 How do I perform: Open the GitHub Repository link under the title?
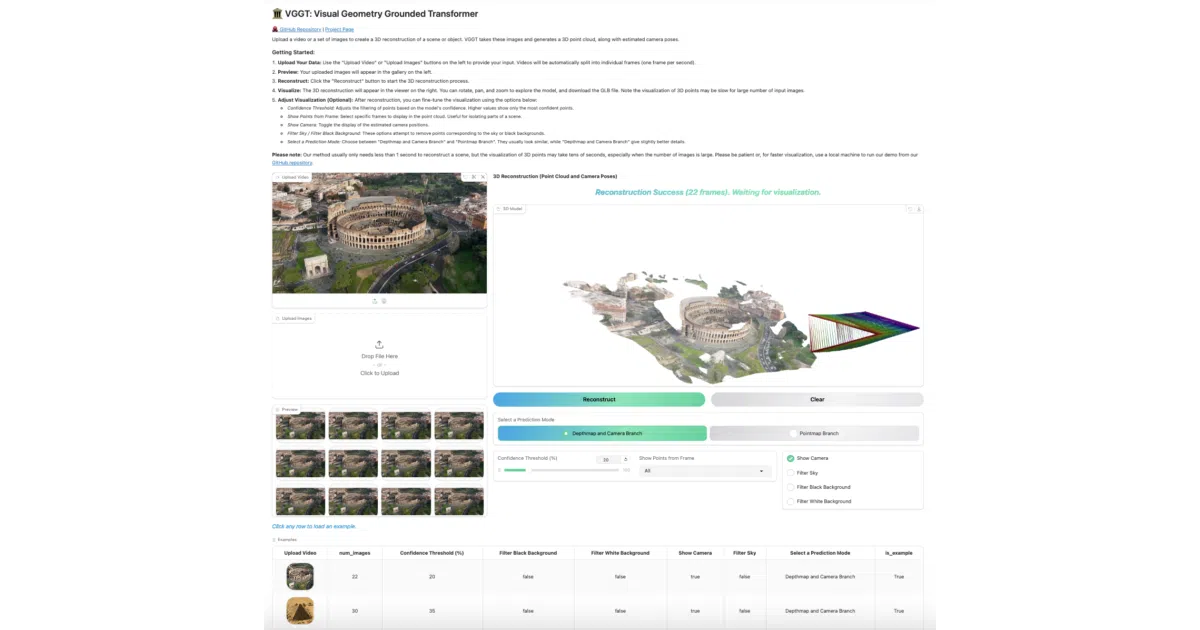tap(298, 29)
